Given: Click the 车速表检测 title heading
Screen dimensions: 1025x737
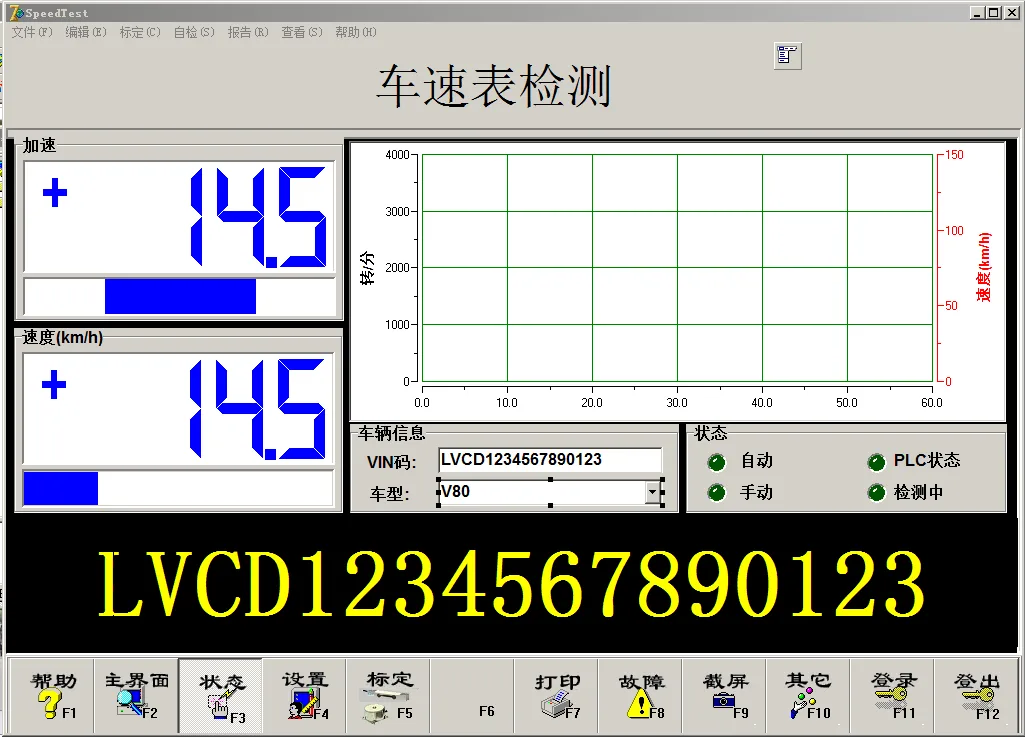Looking at the screenshot, I should (495, 86).
